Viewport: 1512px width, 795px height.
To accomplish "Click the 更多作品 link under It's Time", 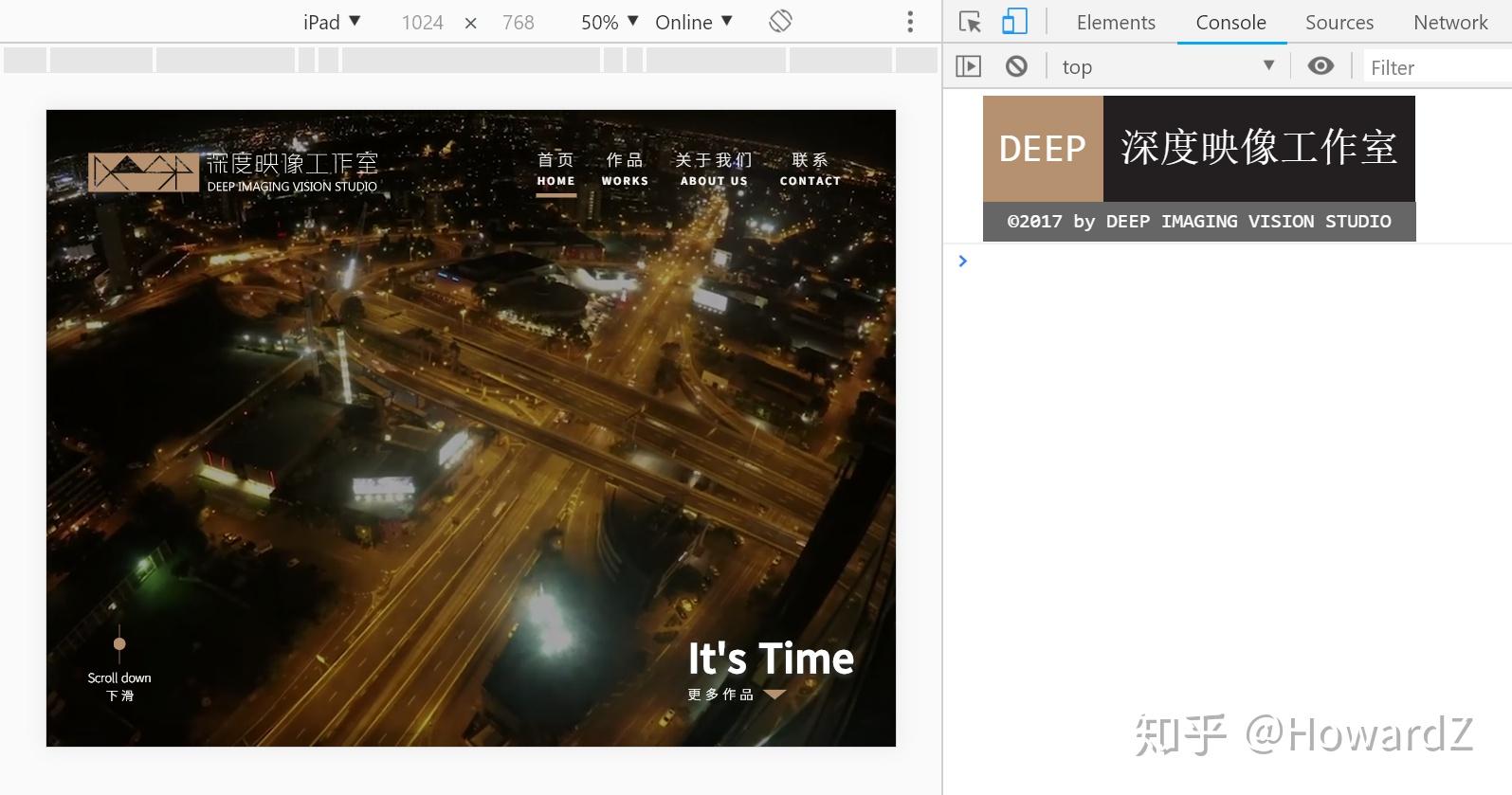I will click(x=720, y=695).
